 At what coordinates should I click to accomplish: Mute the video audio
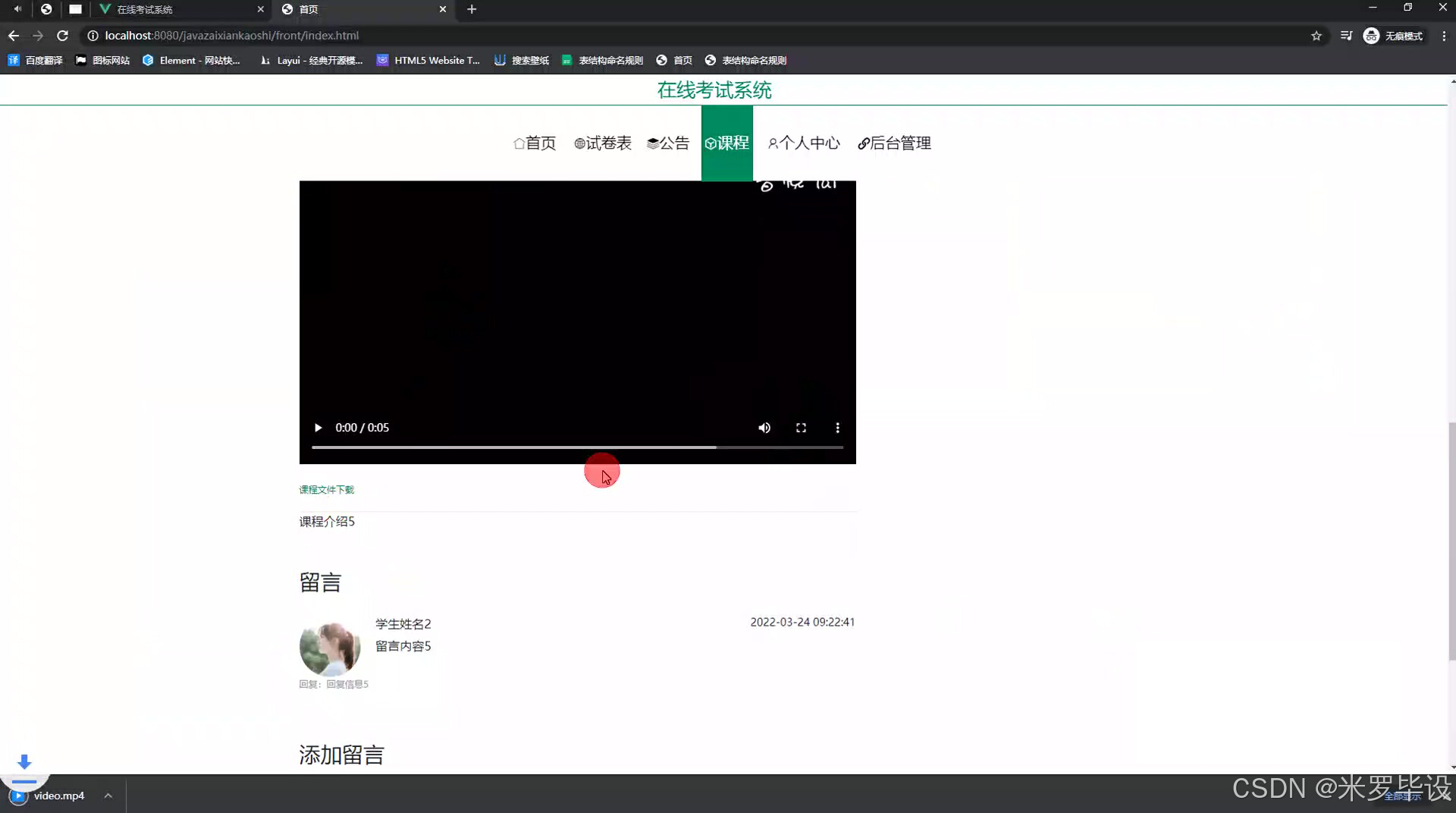[764, 428]
